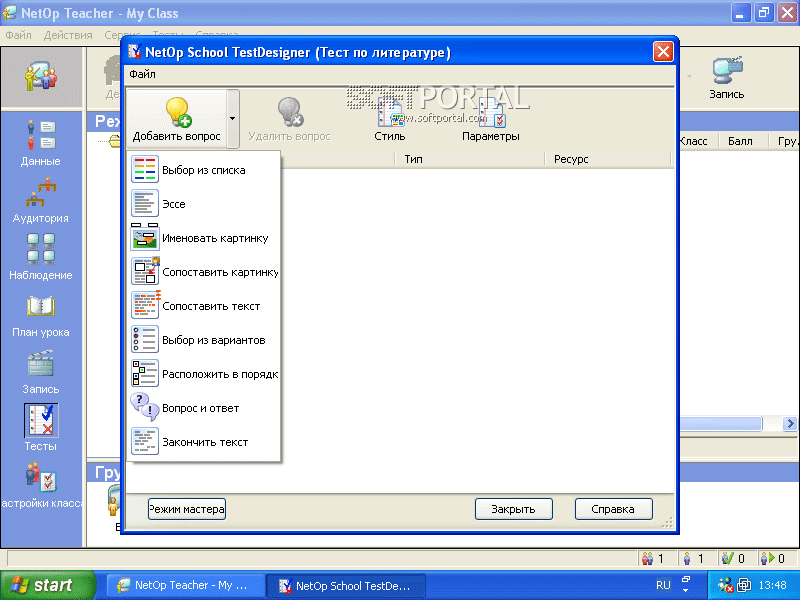Click the Режим мастера button
The height and width of the screenshot is (600, 800).
tap(187, 509)
